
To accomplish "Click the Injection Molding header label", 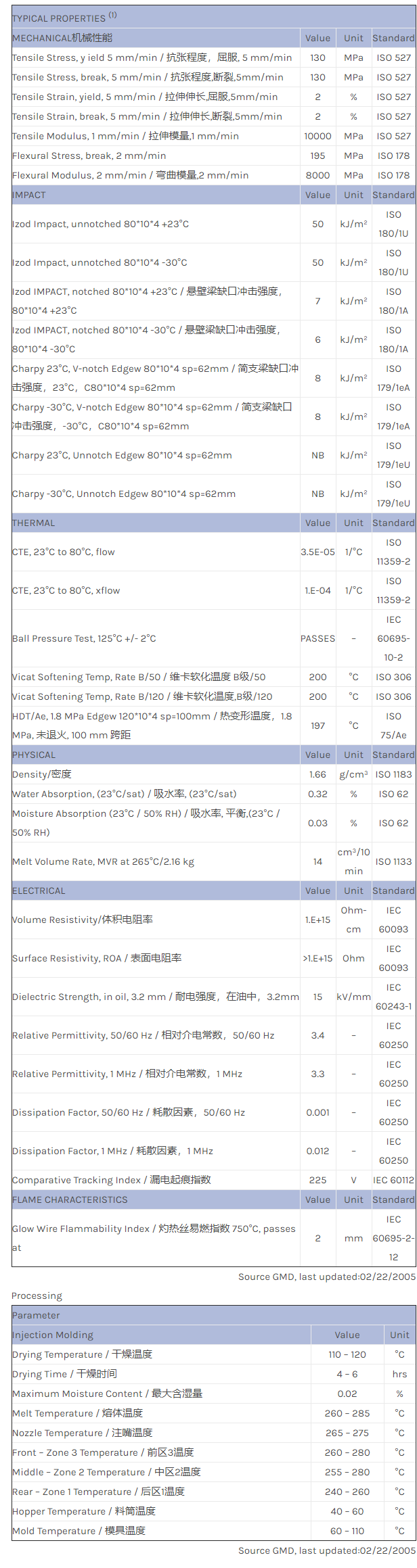I will tap(53, 1335).
